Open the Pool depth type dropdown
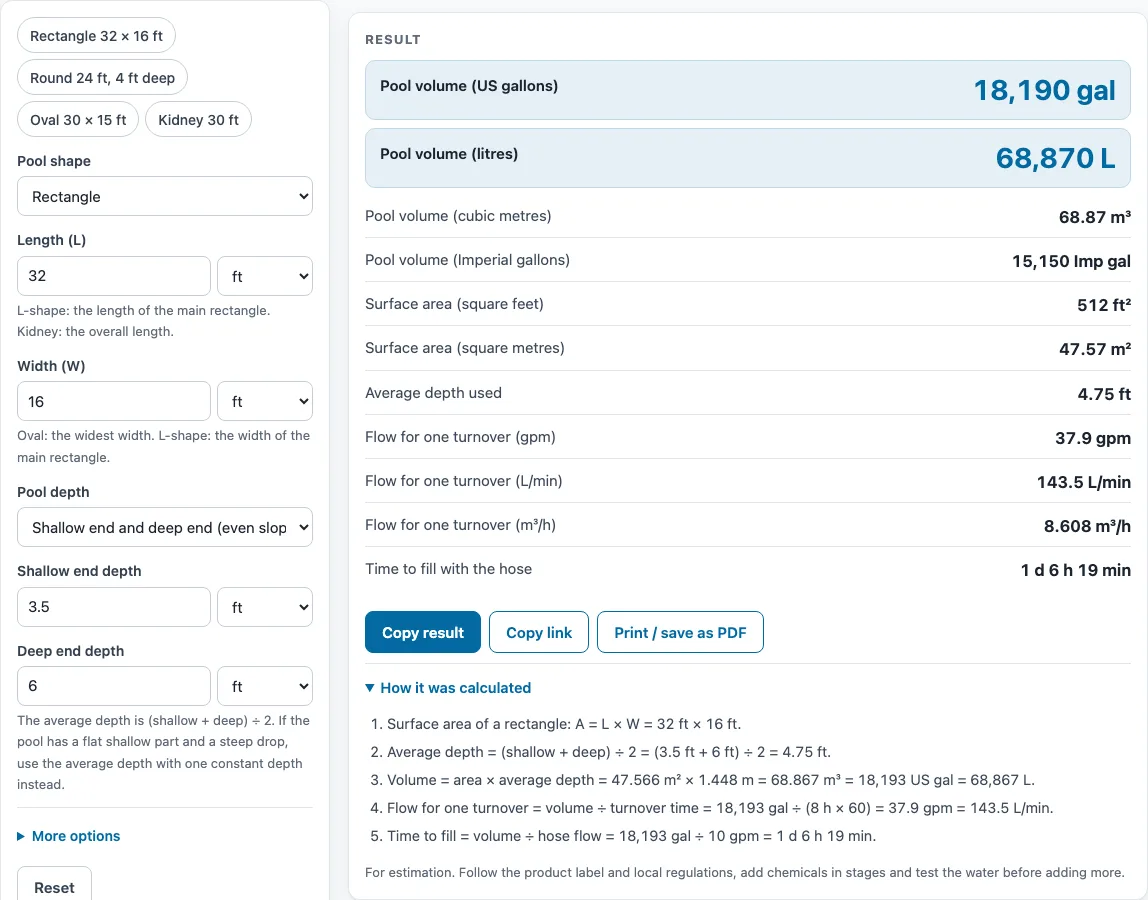1148x900 pixels. click(x=165, y=527)
